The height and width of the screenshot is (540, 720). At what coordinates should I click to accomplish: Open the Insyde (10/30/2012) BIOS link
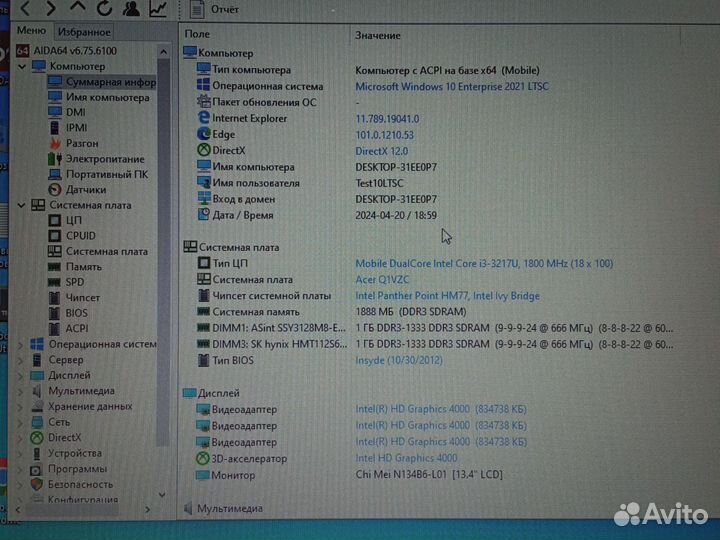(399, 360)
